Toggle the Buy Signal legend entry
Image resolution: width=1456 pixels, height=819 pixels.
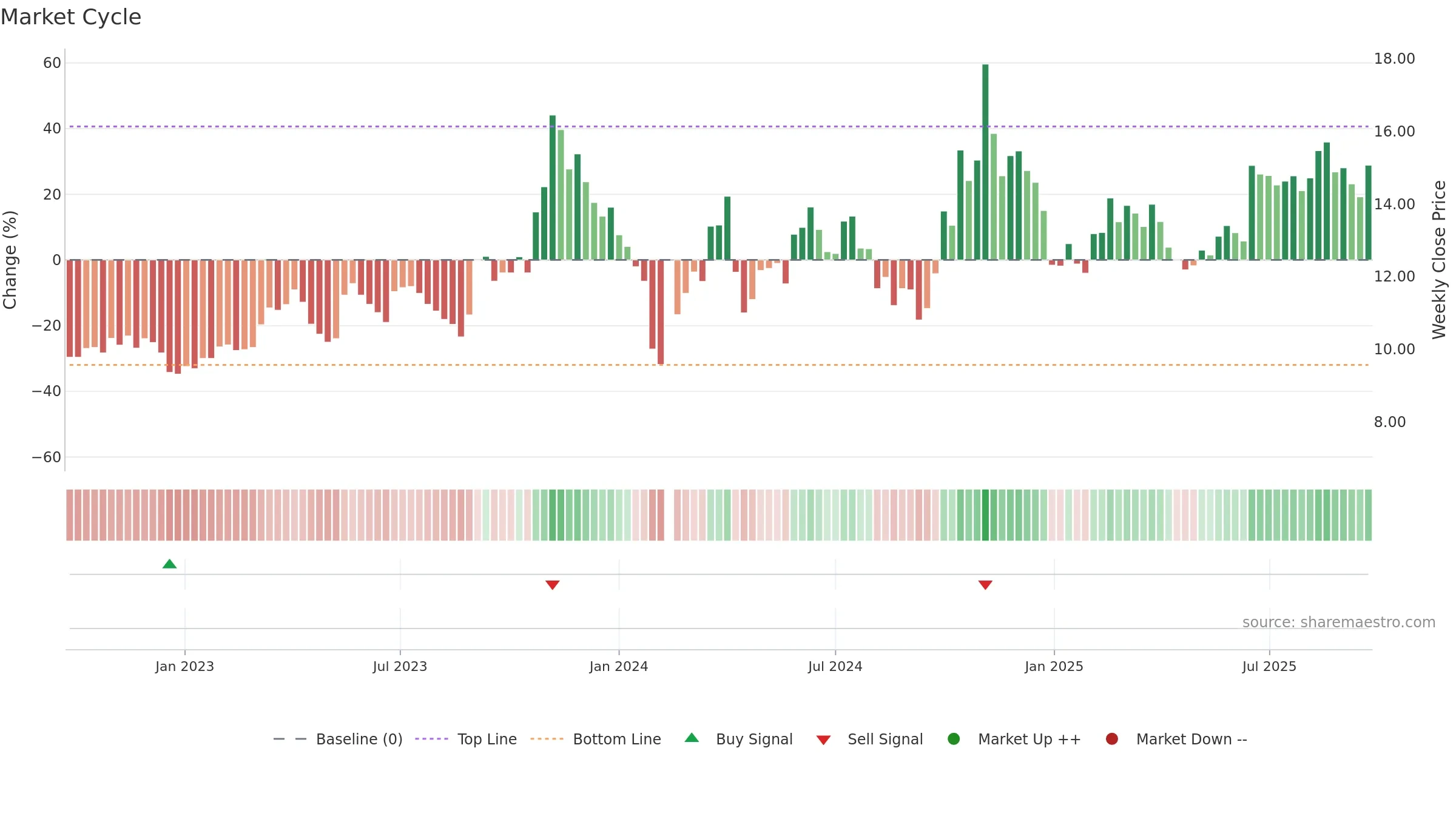point(738,739)
